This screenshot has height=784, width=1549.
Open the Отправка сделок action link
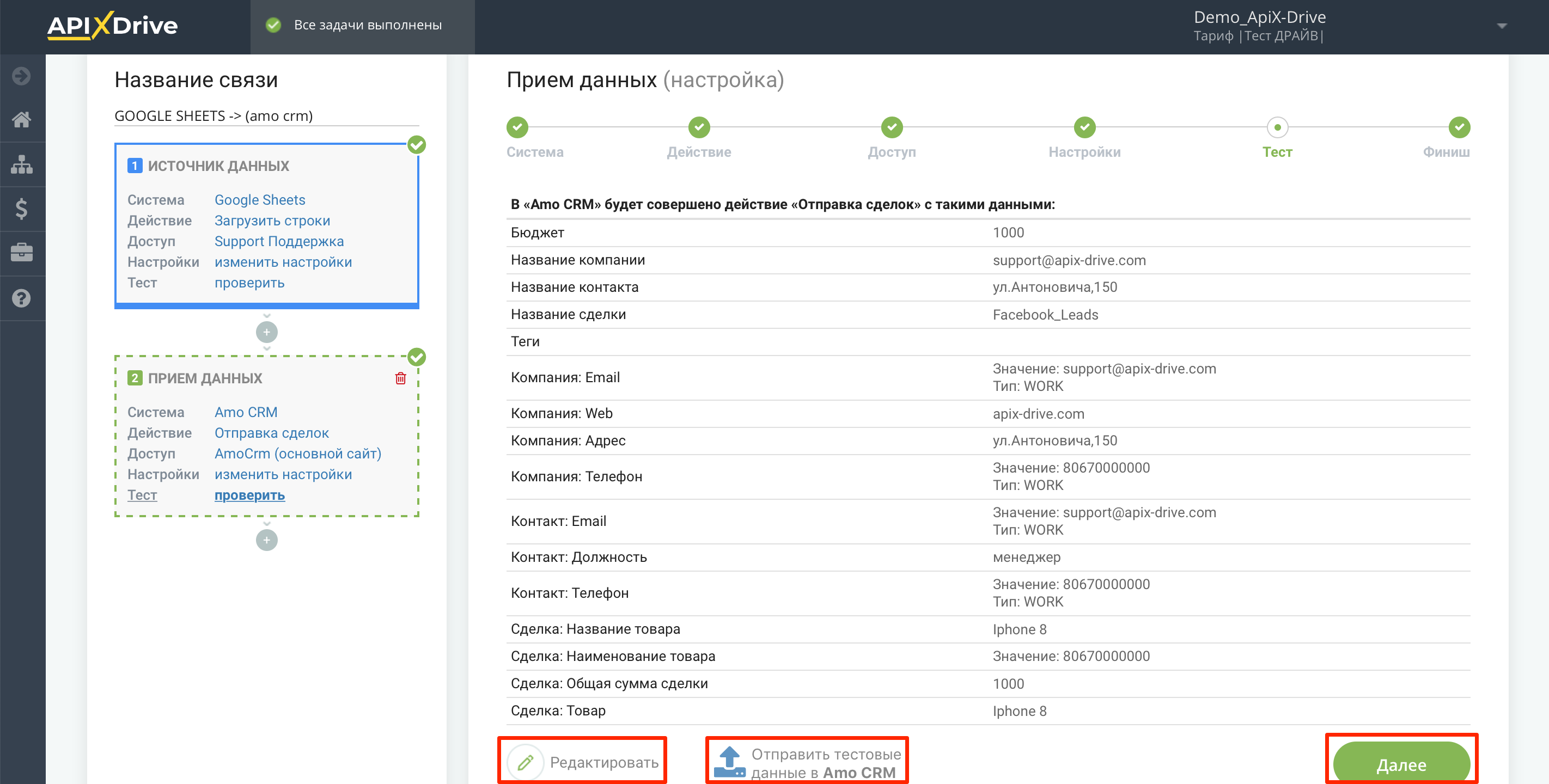[x=272, y=433]
